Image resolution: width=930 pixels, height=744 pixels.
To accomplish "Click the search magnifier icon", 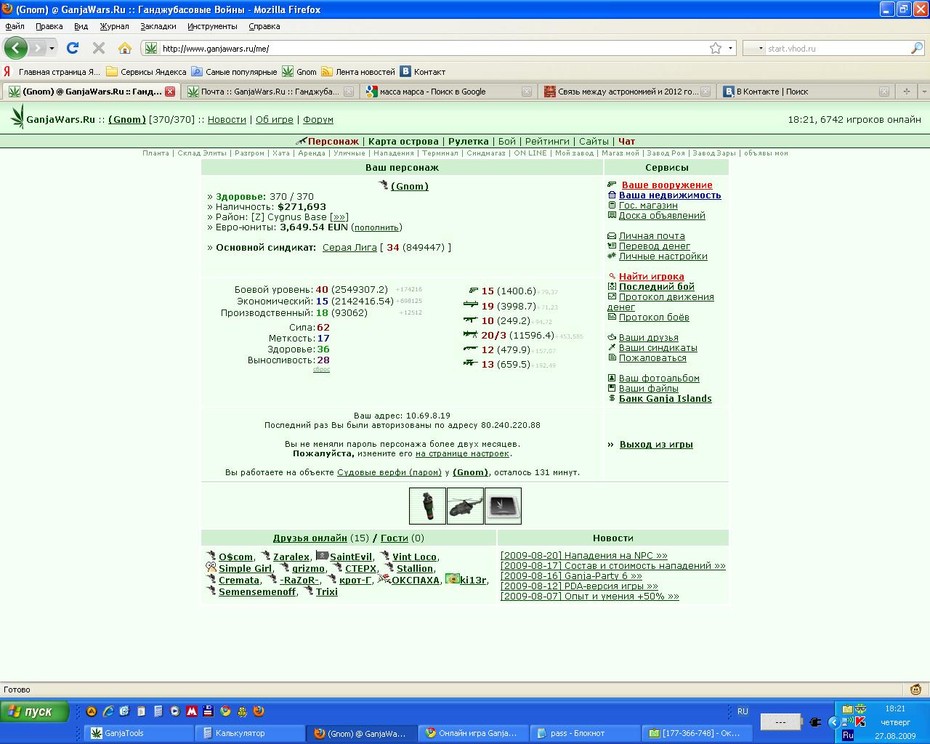I will coord(917,48).
